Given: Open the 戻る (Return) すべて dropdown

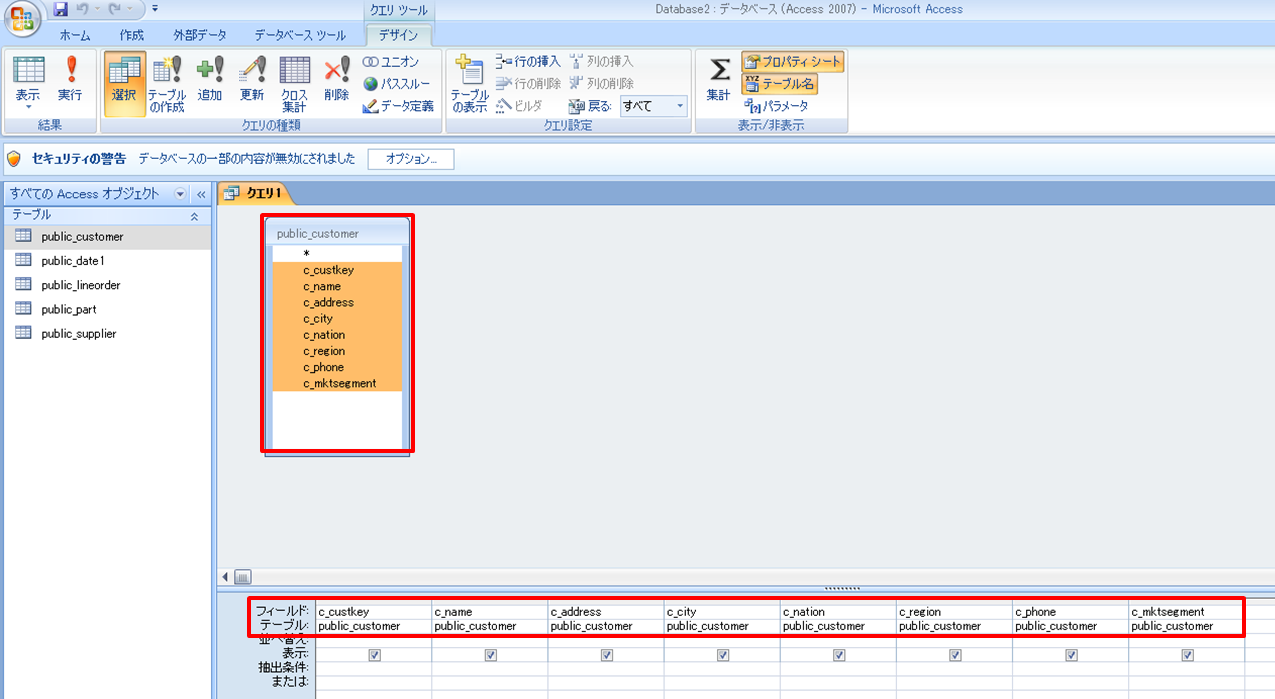Looking at the screenshot, I should point(680,106).
